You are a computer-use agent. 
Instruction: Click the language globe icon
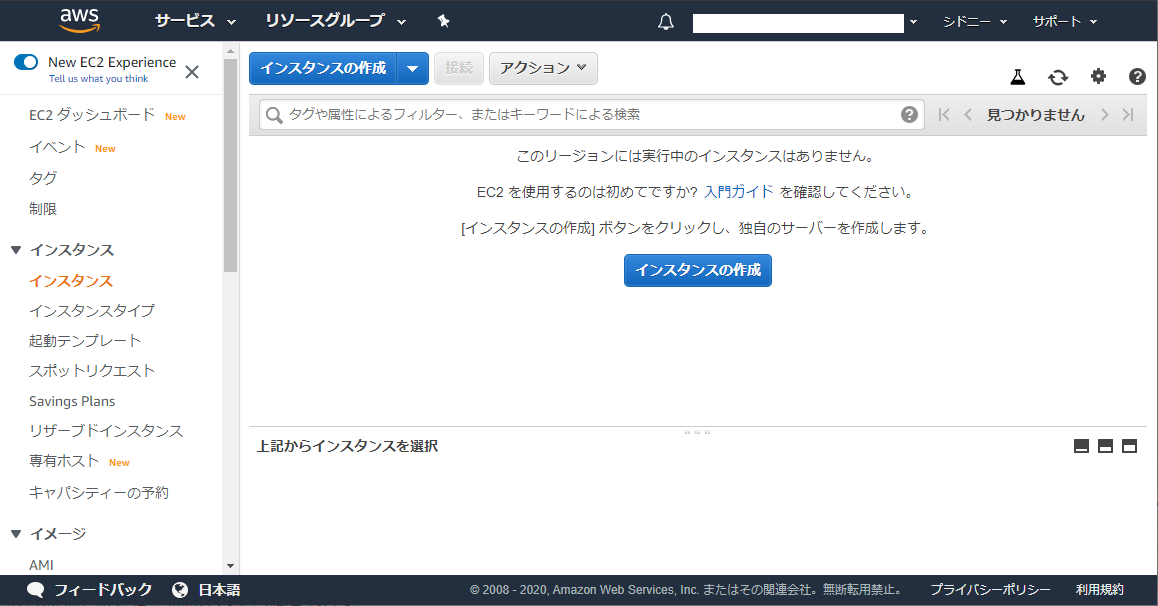pyautogui.click(x=179, y=590)
